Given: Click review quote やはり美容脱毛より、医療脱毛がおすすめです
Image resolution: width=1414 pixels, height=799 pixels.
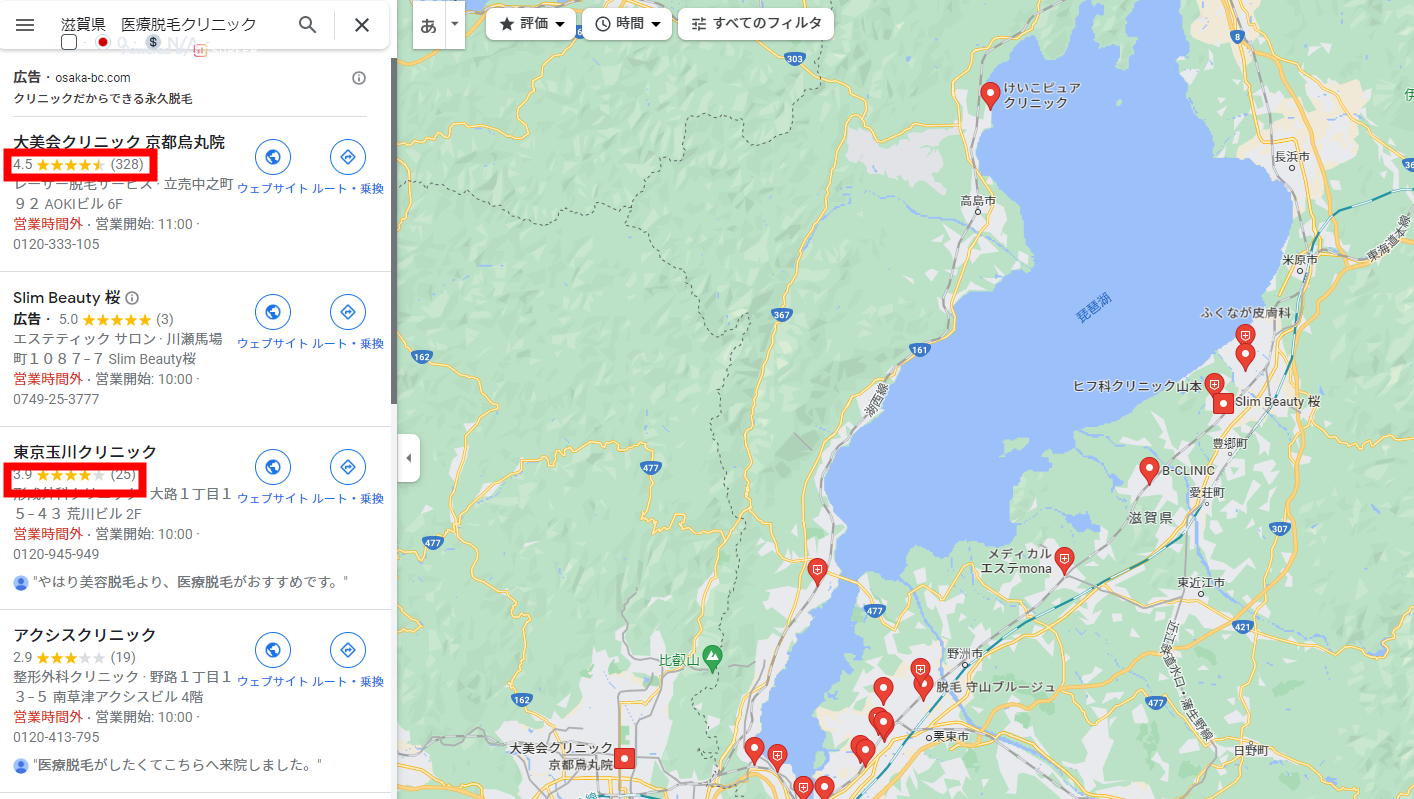Looking at the screenshot, I should pos(190,582).
